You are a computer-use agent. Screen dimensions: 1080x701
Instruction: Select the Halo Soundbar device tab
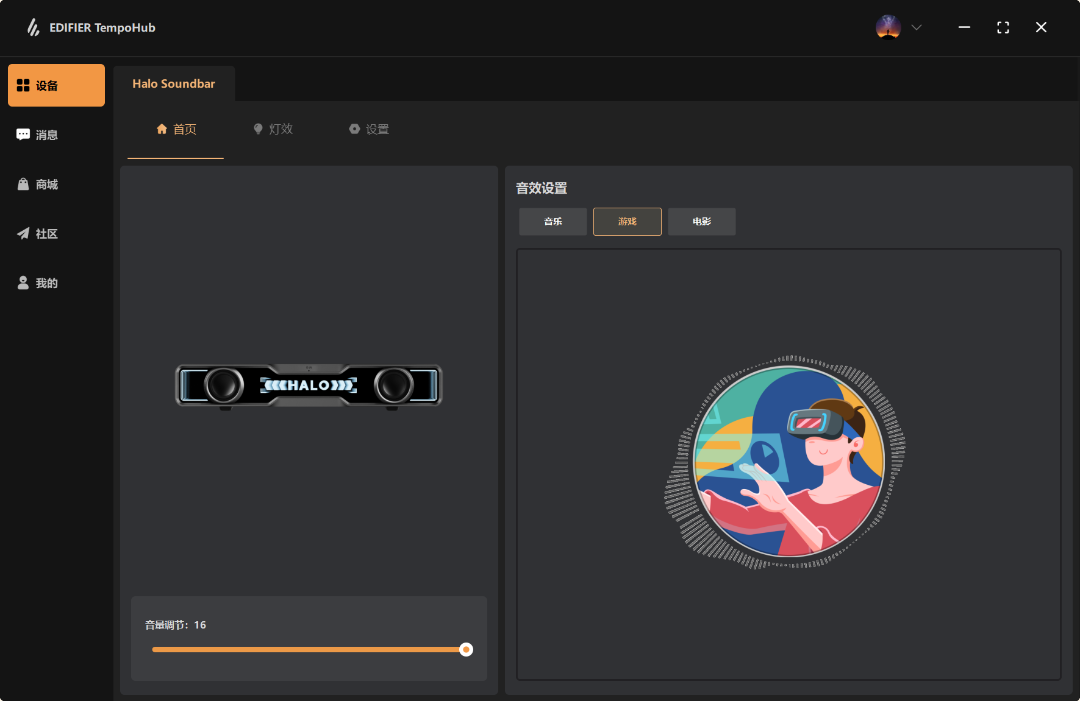pyautogui.click(x=174, y=84)
